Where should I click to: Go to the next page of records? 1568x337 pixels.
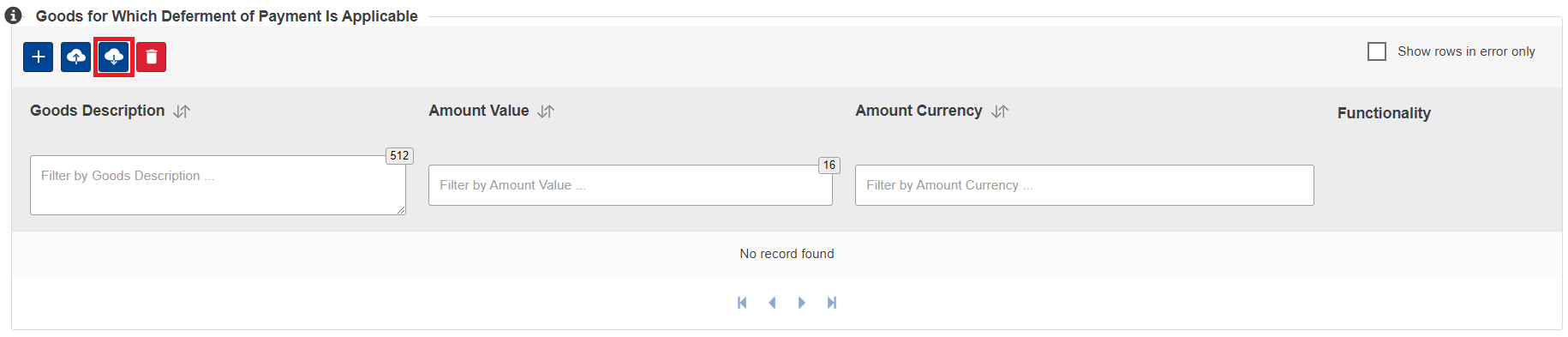pos(802,303)
